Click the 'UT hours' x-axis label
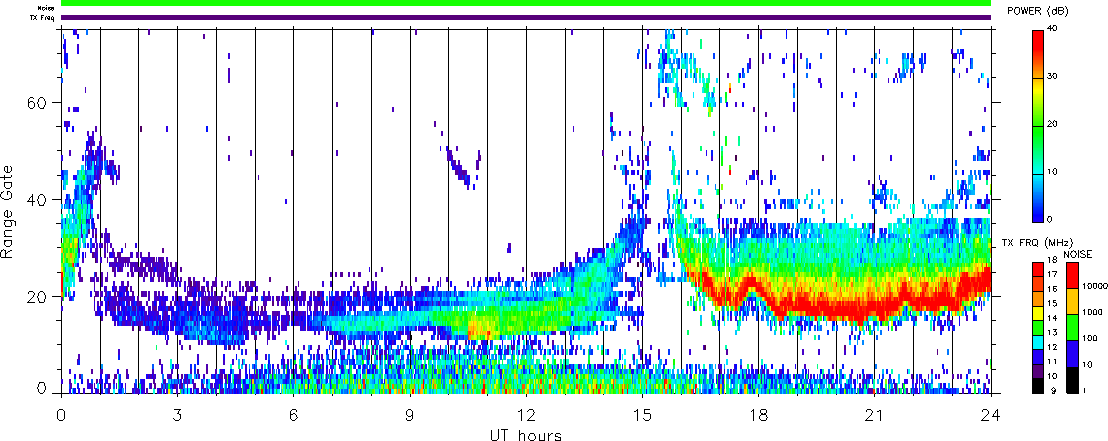Image resolution: width=1108 pixels, height=441 pixels. point(526,435)
